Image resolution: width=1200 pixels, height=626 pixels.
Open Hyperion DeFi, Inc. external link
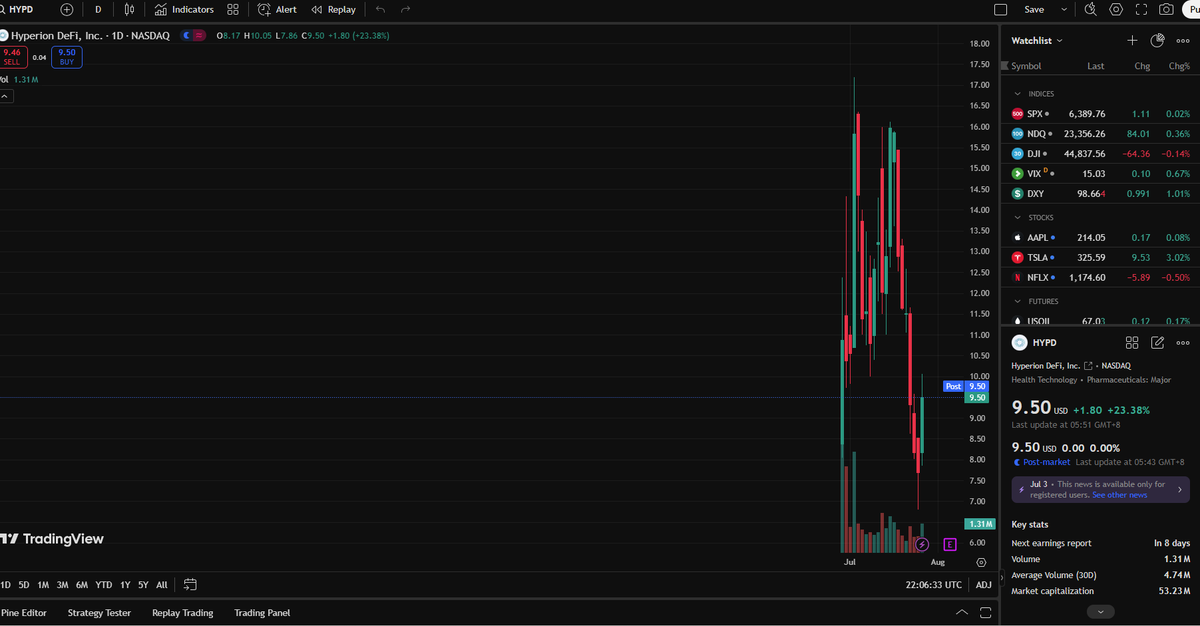pyautogui.click(x=1088, y=366)
